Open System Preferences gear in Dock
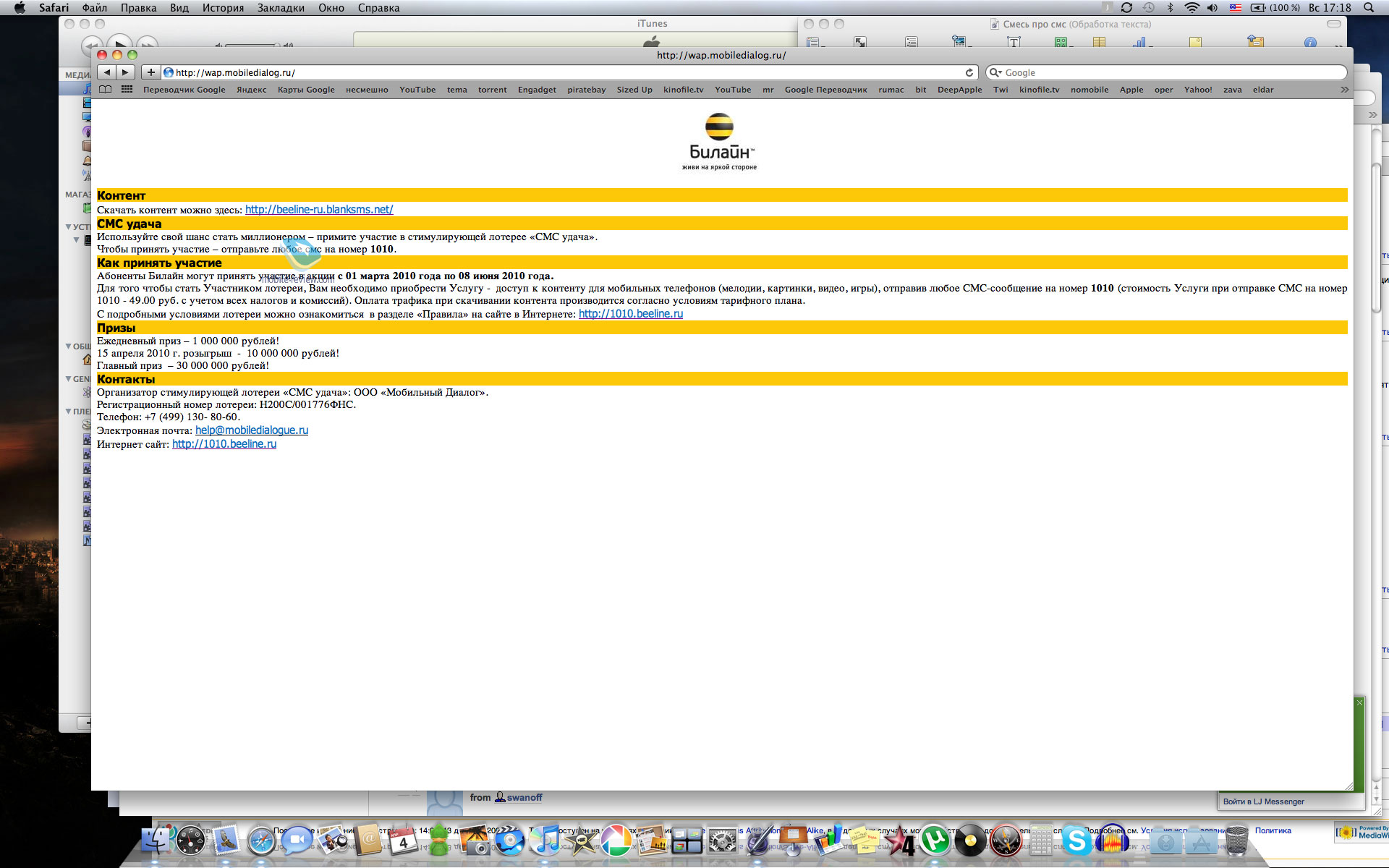This screenshot has height=868, width=1389. [x=722, y=841]
